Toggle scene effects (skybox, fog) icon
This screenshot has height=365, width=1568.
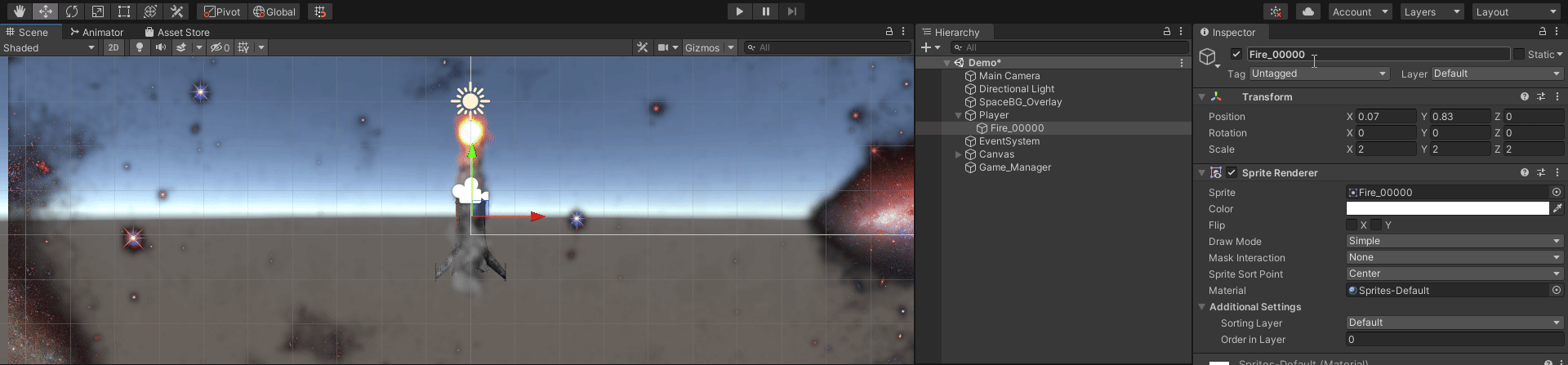(181, 47)
